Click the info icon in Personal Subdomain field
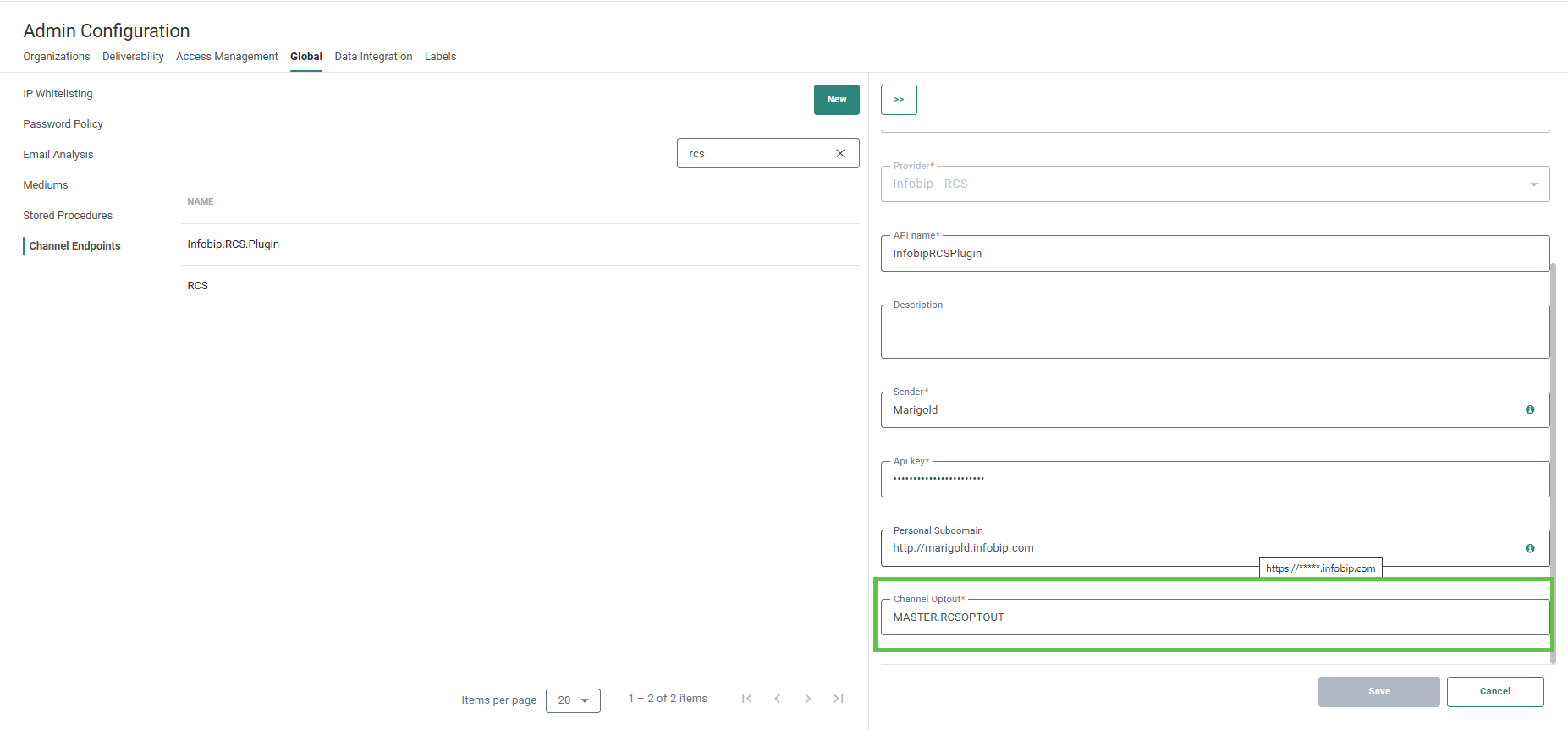 click(x=1529, y=548)
